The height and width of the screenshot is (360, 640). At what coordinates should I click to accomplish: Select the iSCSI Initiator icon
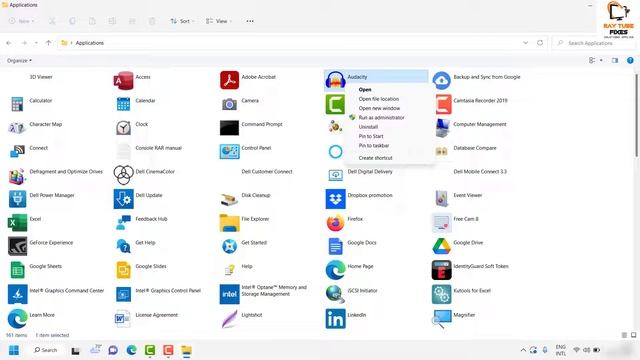[336, 294]
